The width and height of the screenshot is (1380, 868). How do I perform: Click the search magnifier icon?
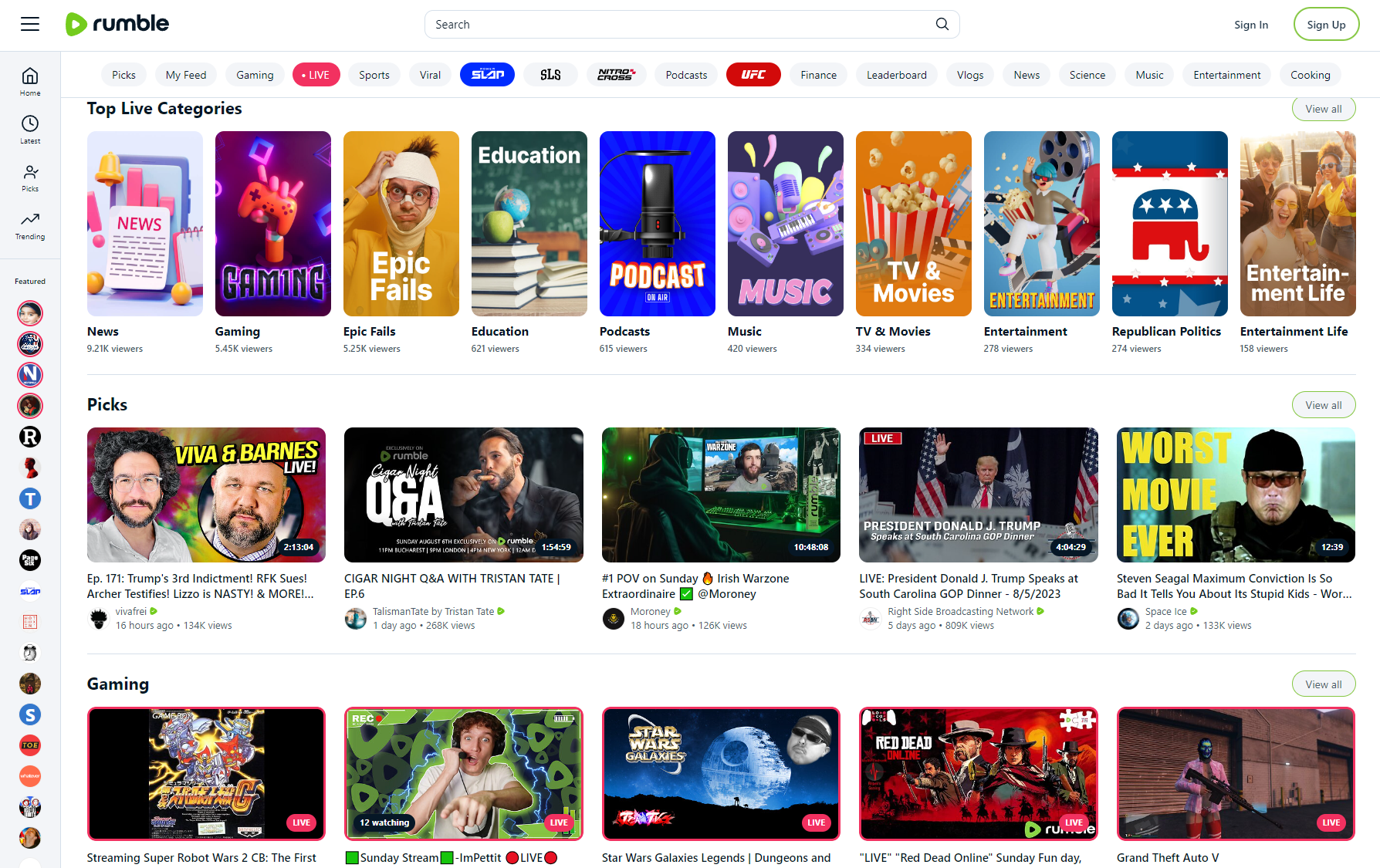coord(942,24)
